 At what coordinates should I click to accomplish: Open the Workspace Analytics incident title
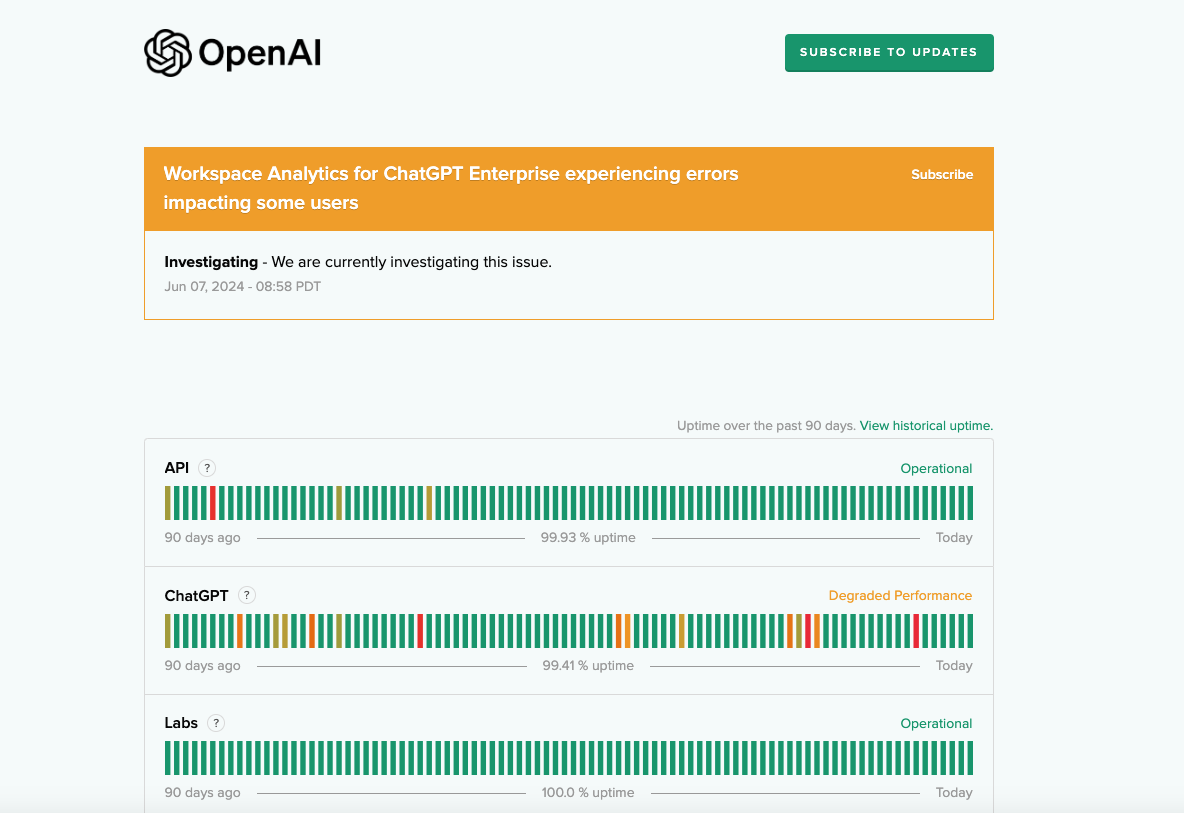450,188
